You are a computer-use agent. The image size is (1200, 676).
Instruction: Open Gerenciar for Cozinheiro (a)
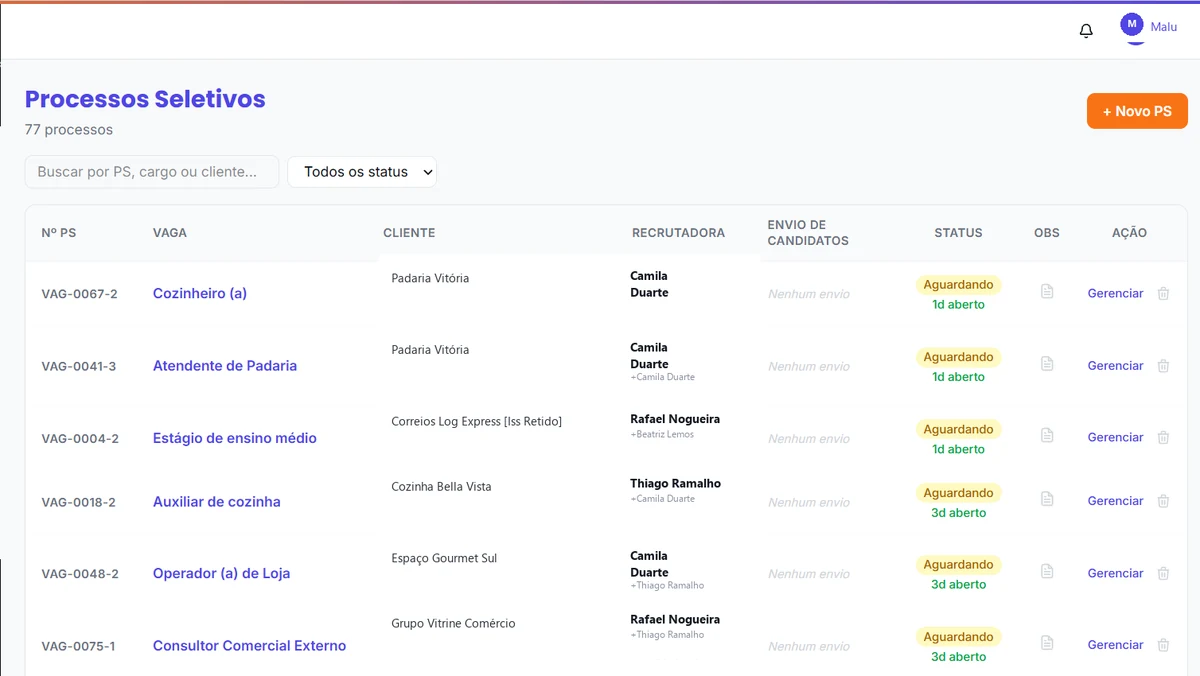tap(1115, 293)
